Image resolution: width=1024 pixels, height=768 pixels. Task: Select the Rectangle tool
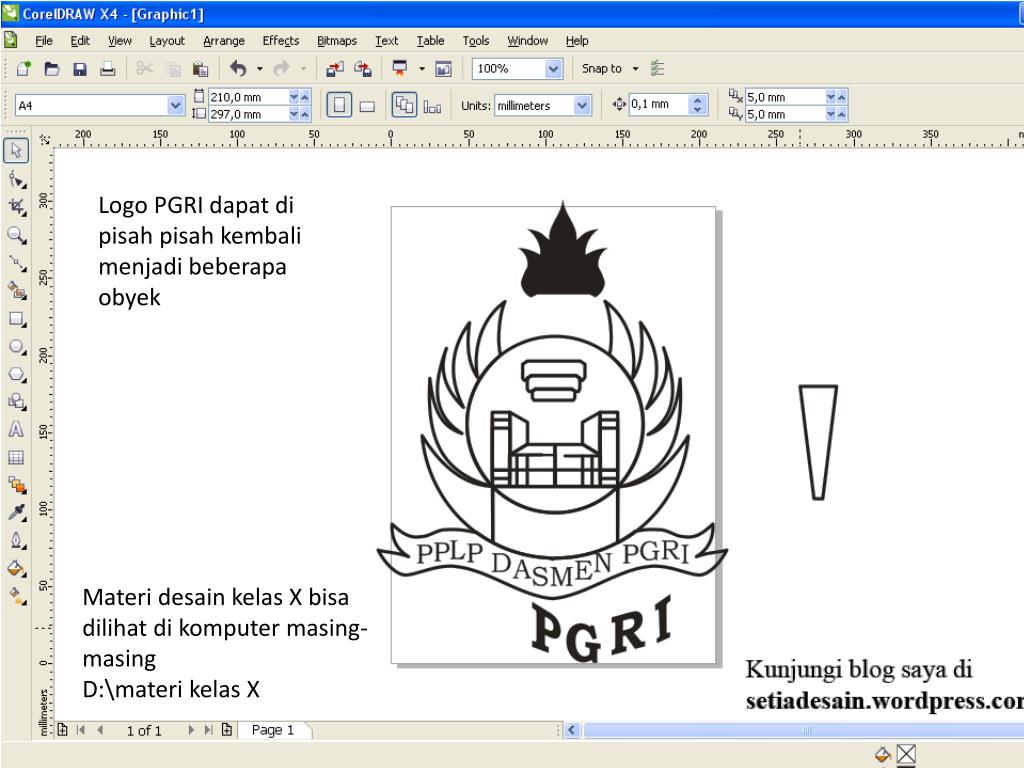click(16, 319)
